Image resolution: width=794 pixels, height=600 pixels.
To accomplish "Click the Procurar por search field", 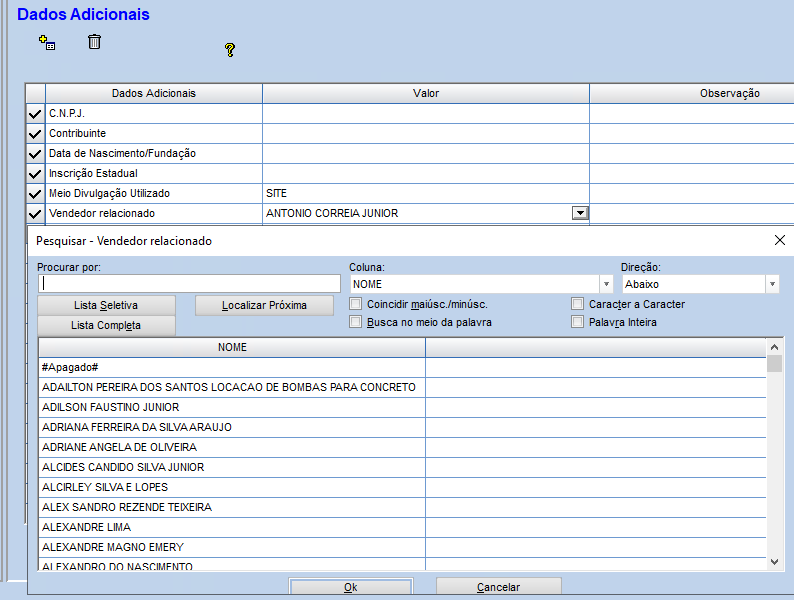I will (x=190, y=285).
